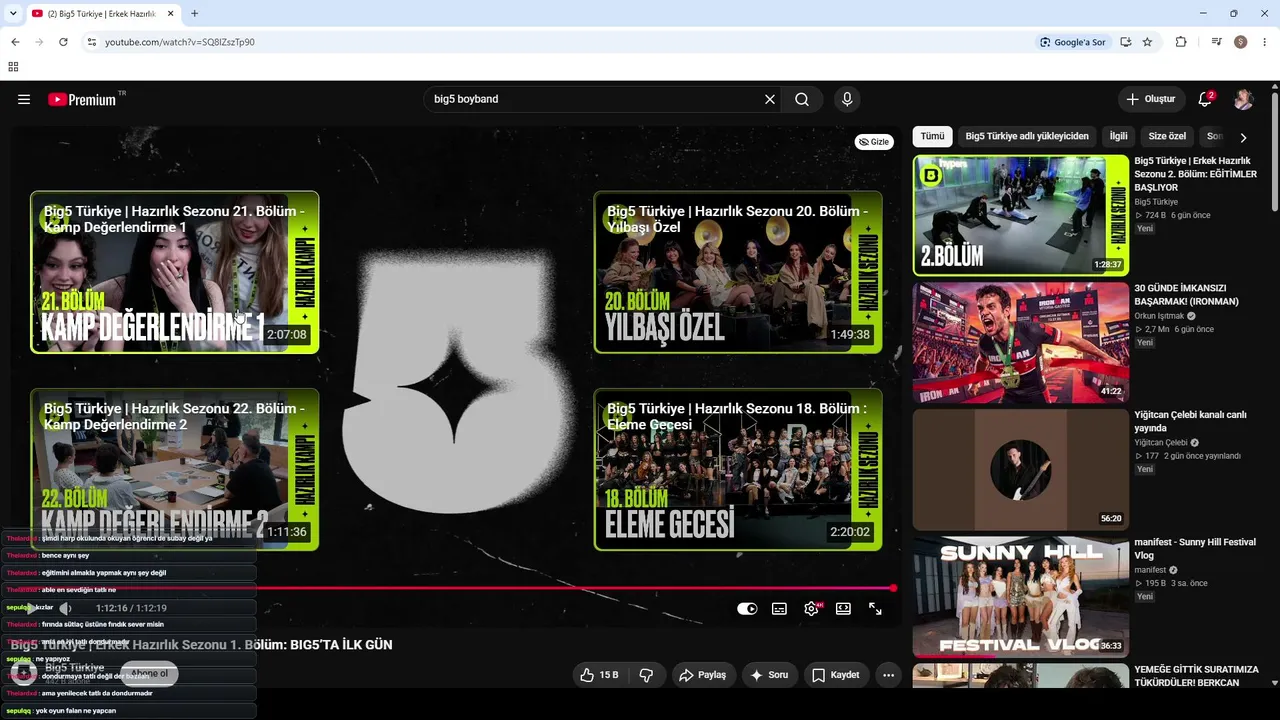Reload the page
Screen dimensions: 1280x720
pos(63,42)
